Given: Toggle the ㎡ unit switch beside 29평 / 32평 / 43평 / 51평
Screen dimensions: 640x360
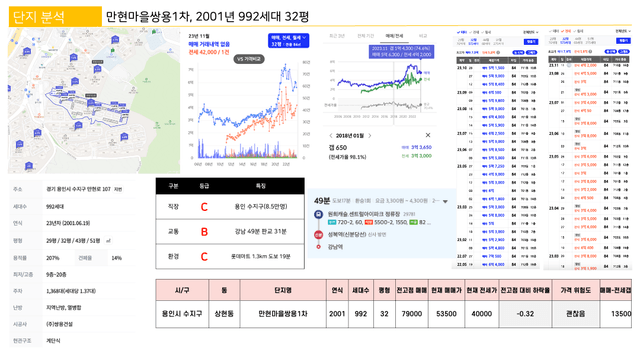Looking at the screenshot, I should 109,241.
